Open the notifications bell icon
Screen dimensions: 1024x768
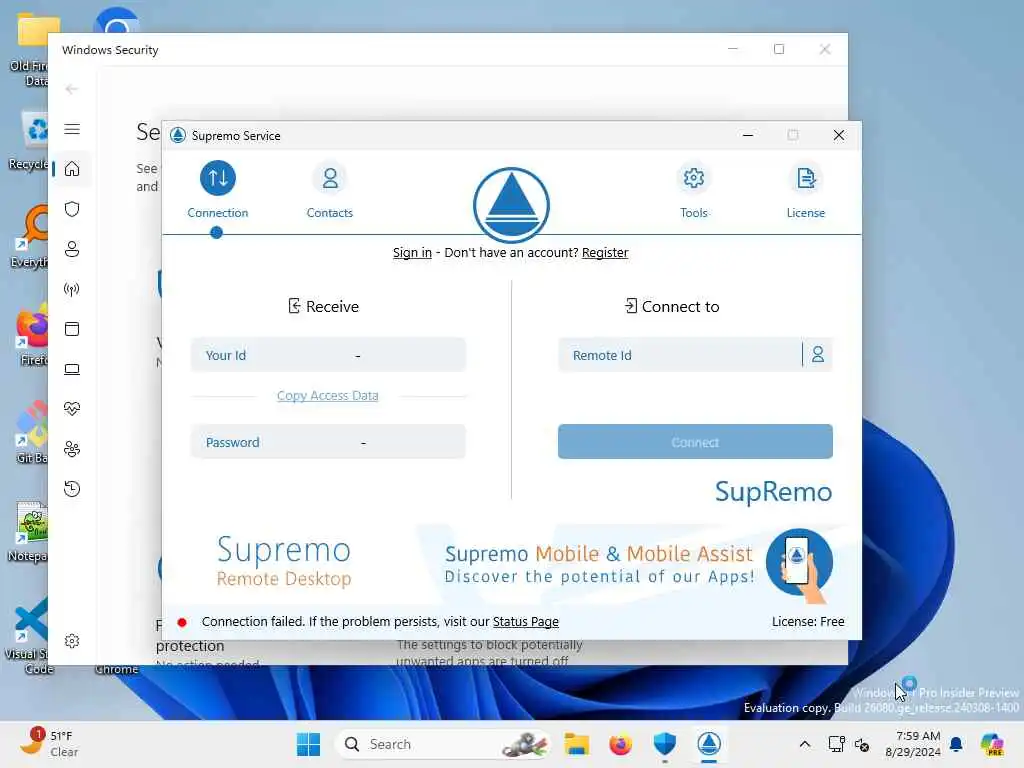click(x=957, y=744)
